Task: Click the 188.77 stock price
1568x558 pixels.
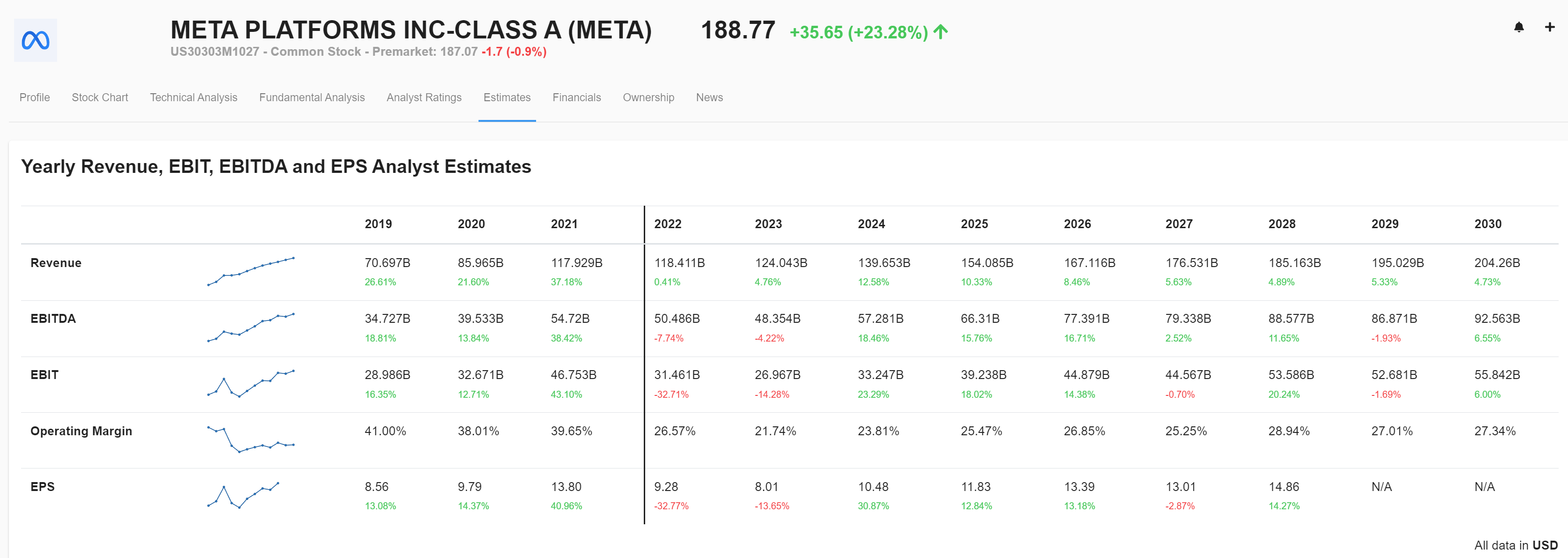Action: (x=738, y=30)
